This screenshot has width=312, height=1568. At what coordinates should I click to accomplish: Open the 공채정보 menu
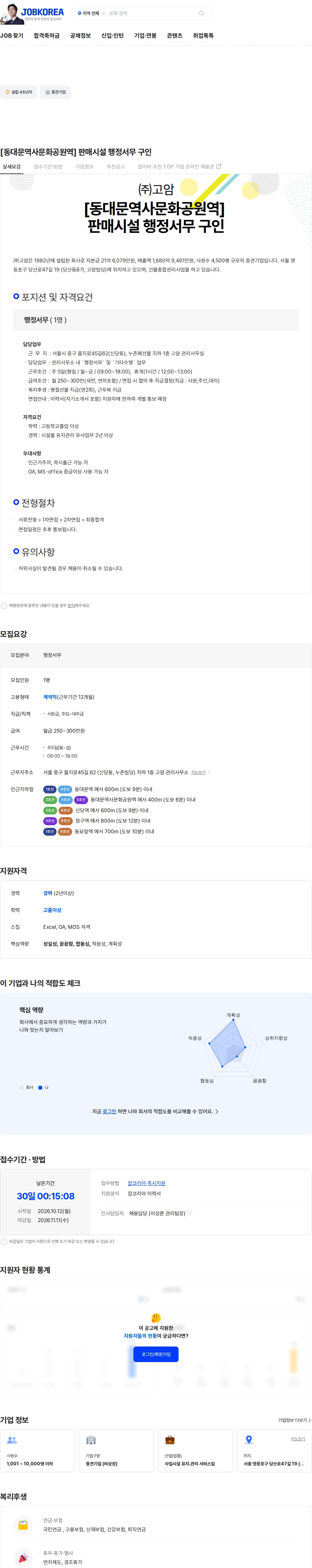click(81, 36)
